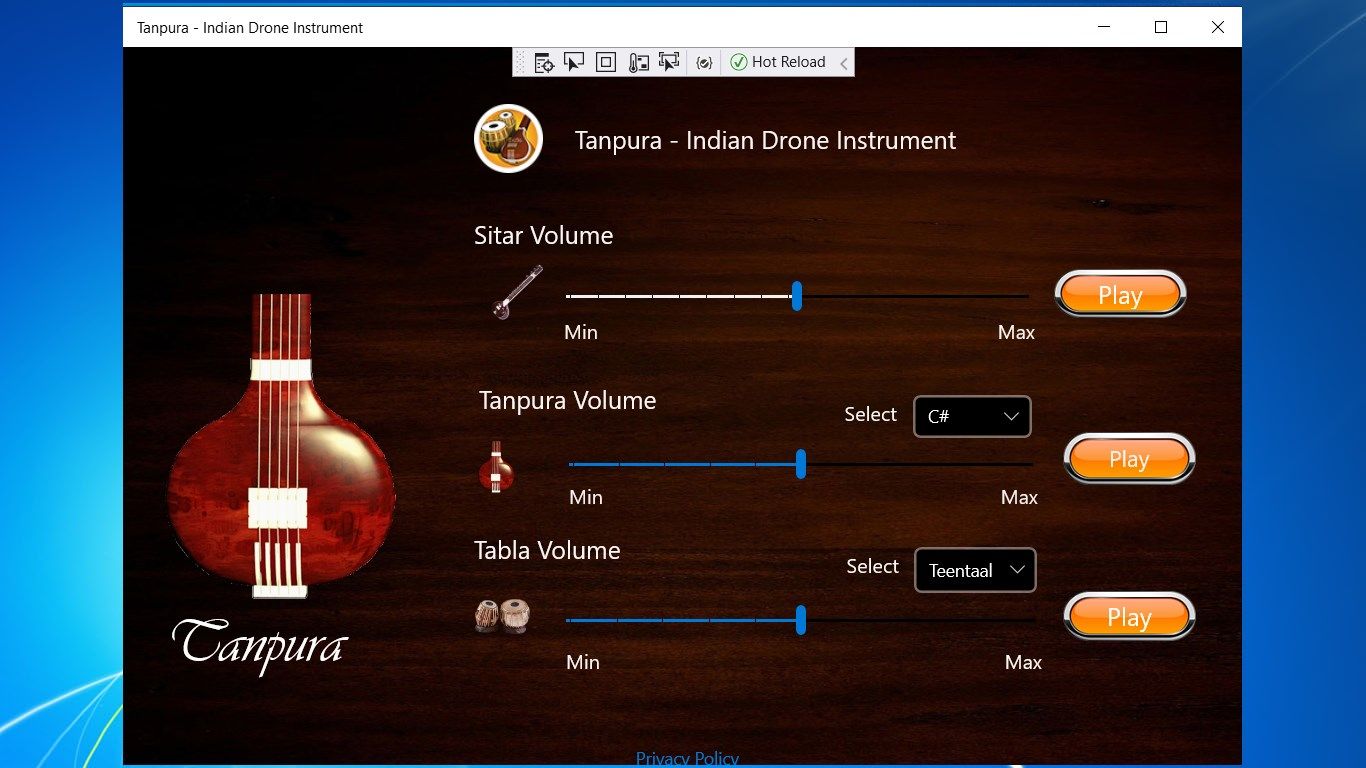This screenshot has width=1366, height=768.
Task: Click the Select Element debug tool
Action: click(574, 62)
